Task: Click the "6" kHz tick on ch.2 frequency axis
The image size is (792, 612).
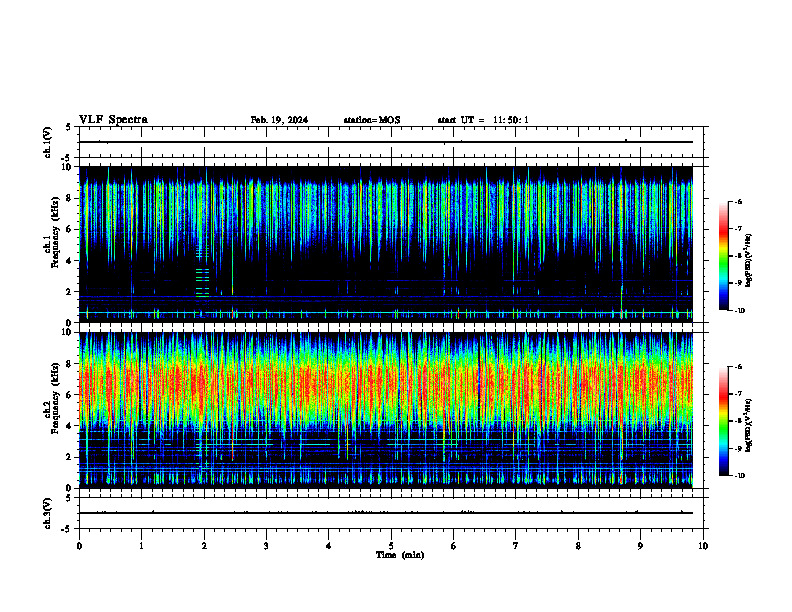Action: [69, 395]
